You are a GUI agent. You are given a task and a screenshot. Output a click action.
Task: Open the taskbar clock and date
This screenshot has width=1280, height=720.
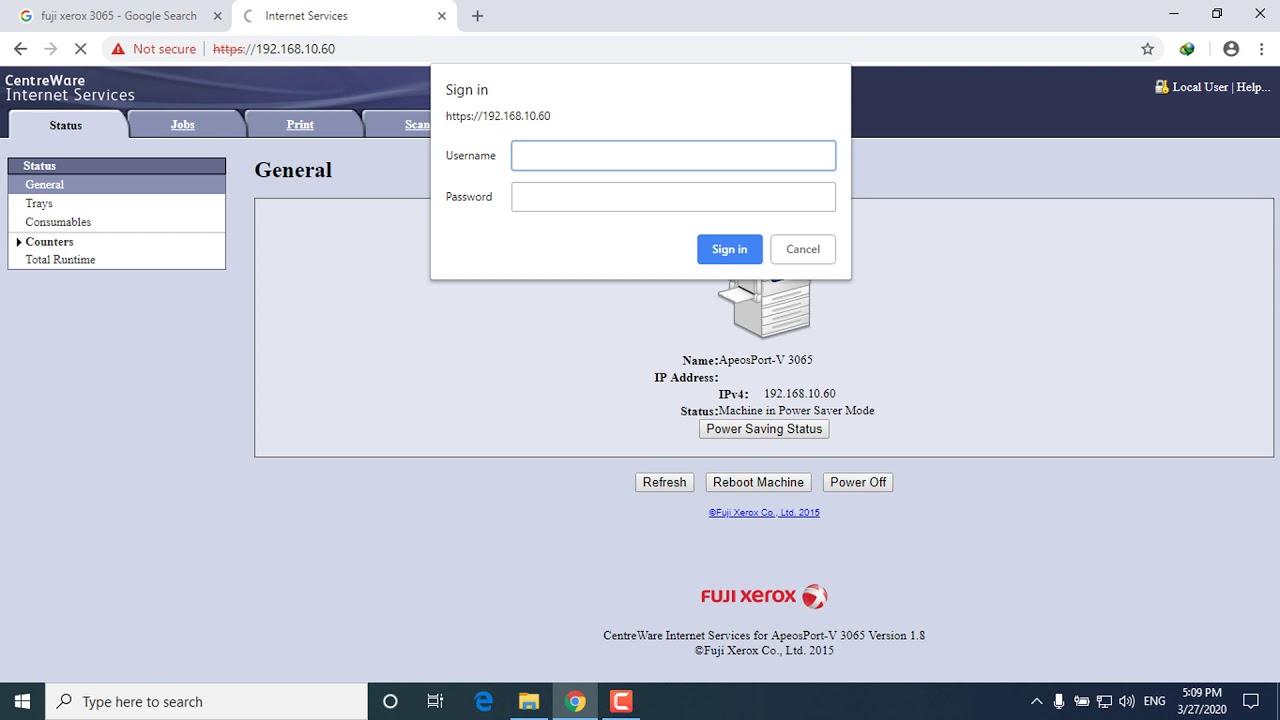(1202, 701)
